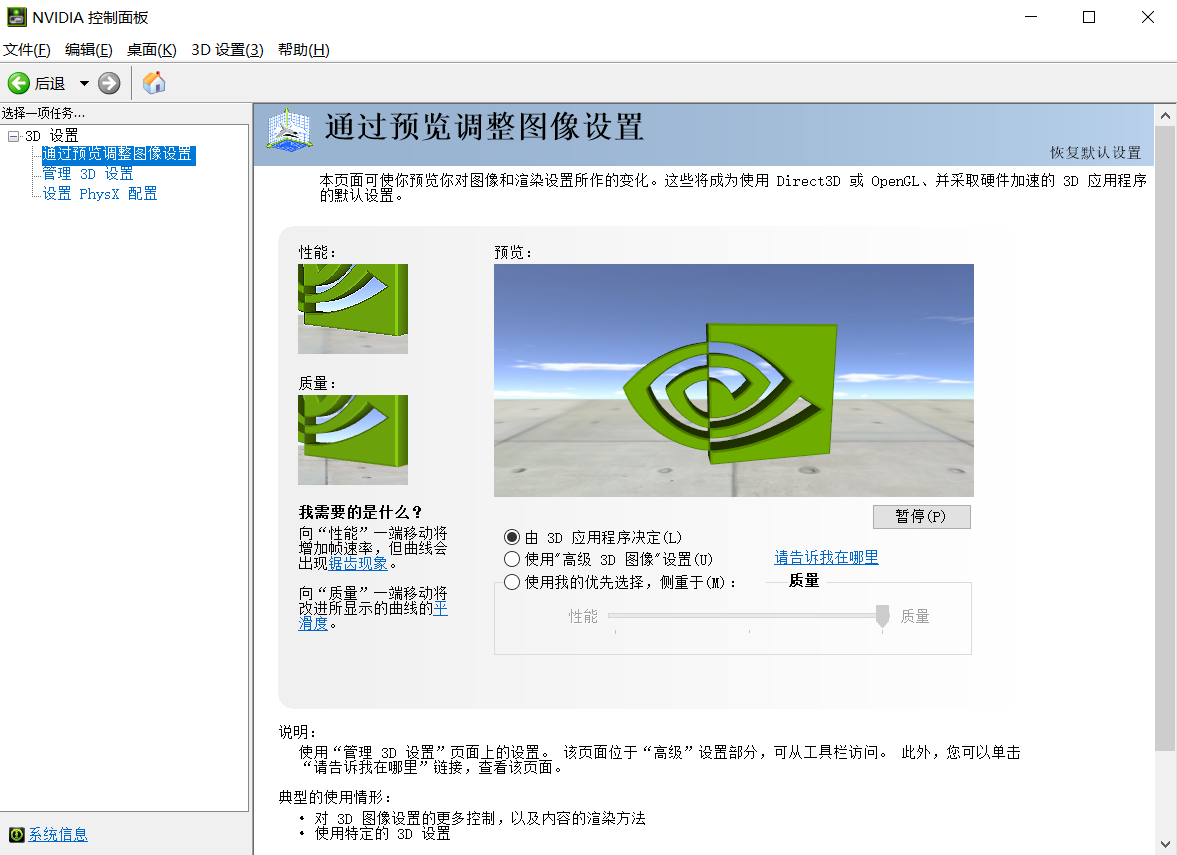Open the 编辑(E) menu

pyautogui.click(x=89, y=50)
